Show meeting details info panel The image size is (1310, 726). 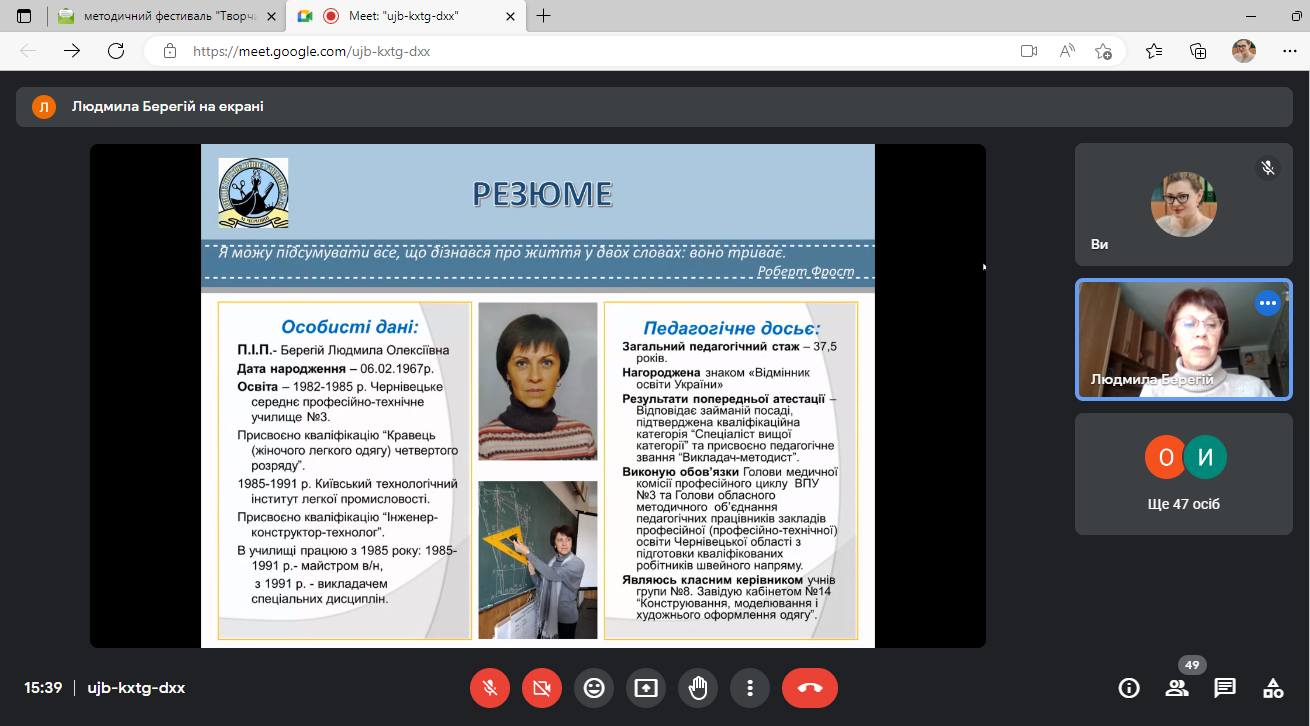1129,688
